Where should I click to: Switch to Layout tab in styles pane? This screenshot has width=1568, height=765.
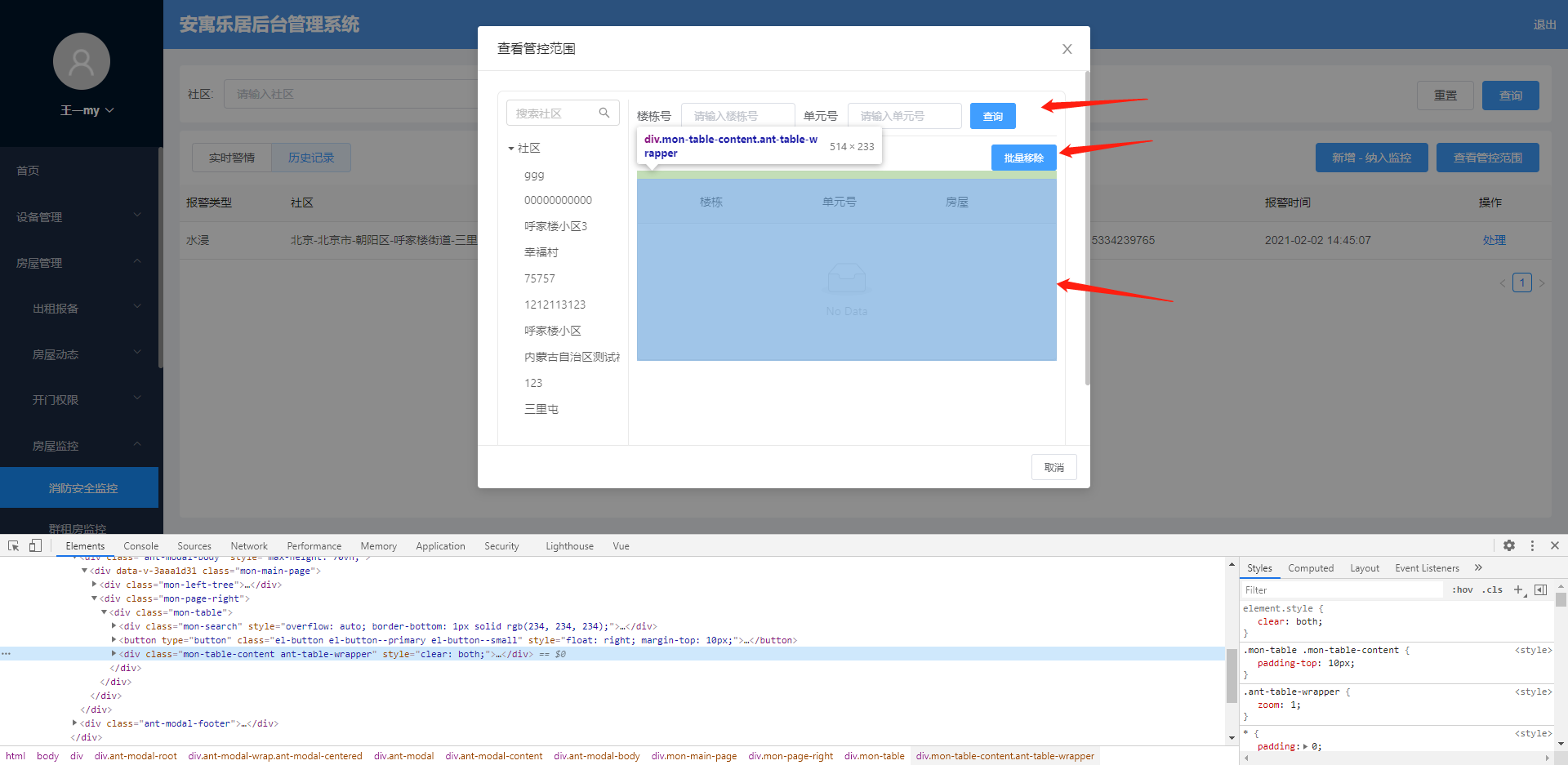click(1365, 568)
